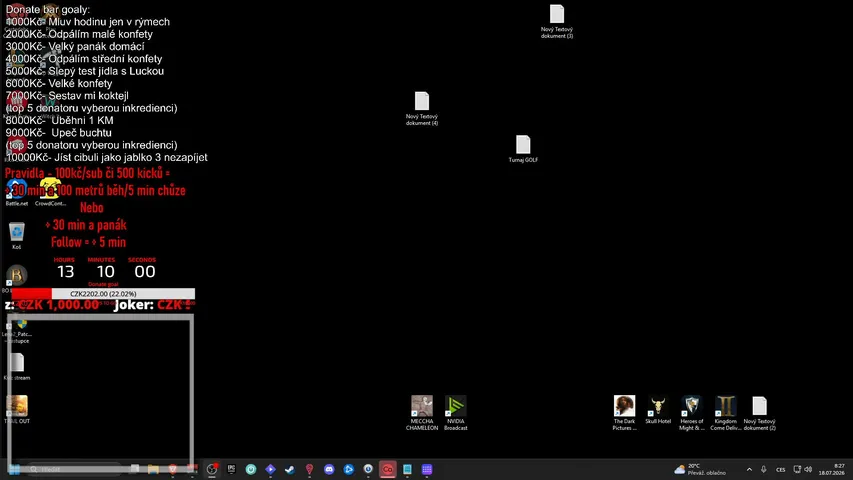Click the red map-pin taskbar icon
The height and width of the screenshot is (480, 853).
[310, 469]
